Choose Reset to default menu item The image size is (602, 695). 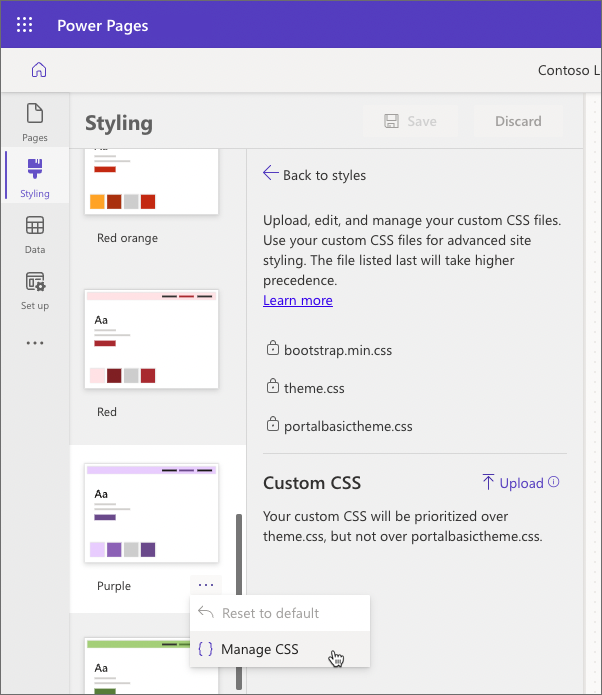pos(280,613)
